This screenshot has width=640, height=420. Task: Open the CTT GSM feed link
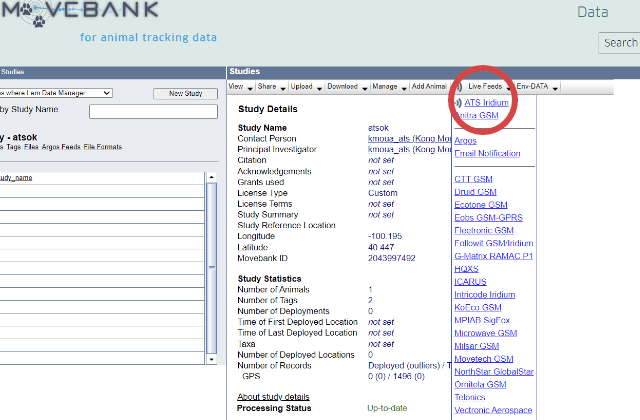pyautogui.click(x=473, y=179)
